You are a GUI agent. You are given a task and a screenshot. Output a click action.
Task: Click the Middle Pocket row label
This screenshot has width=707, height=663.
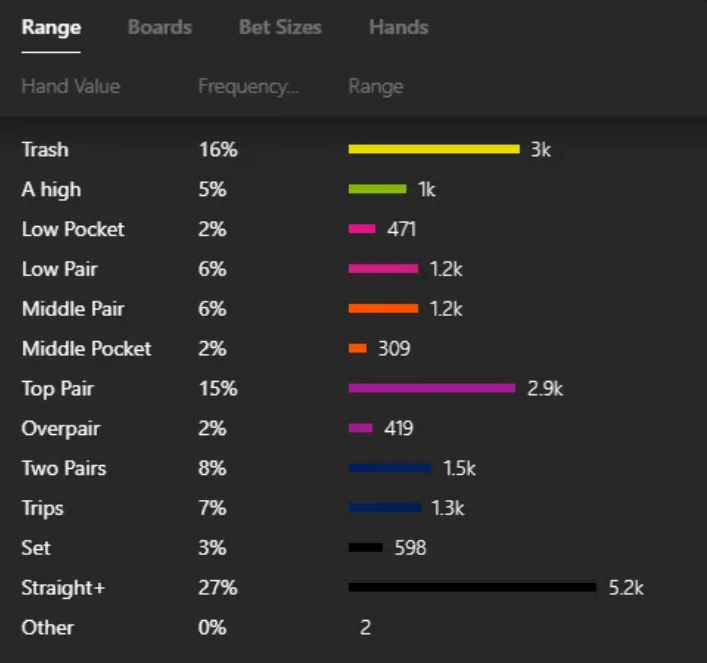tap(86, 348)
